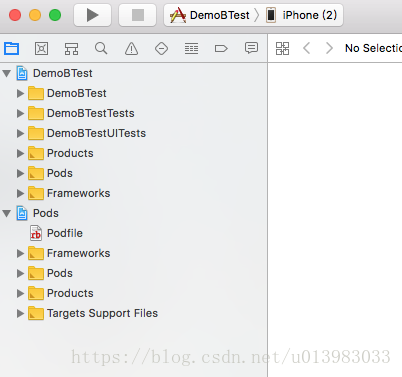Show the Report navigator
Screen dimensions: 402x377
coord(251,48)
